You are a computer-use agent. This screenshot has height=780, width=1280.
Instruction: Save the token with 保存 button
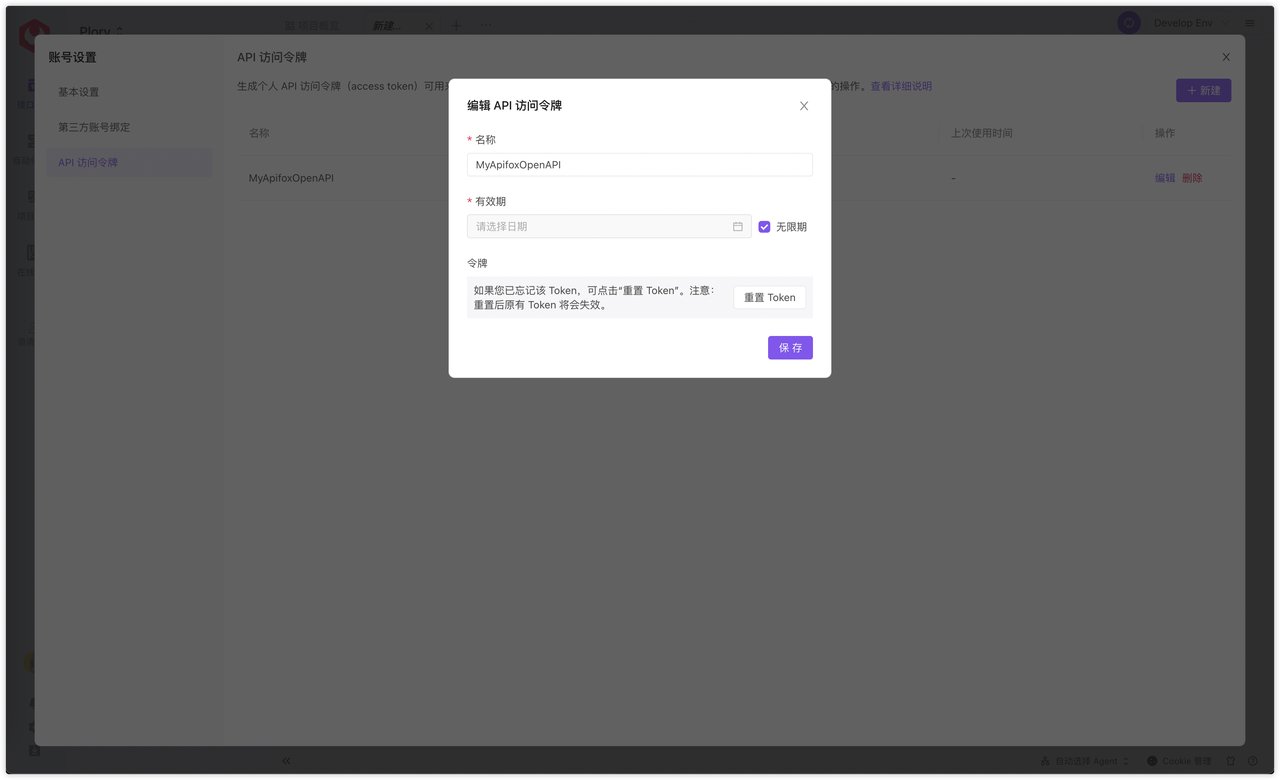[790, 347]
